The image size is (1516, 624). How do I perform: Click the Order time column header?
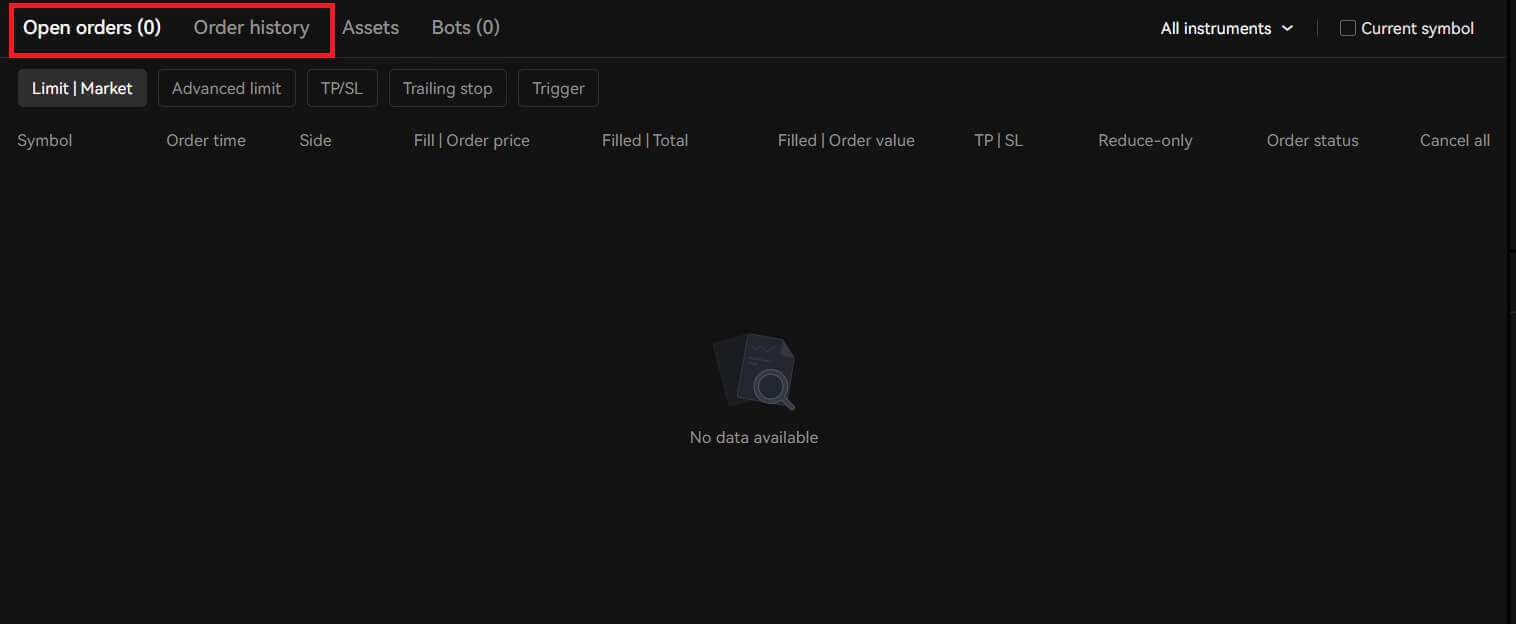pyautogui.click(x=206, y=140)
